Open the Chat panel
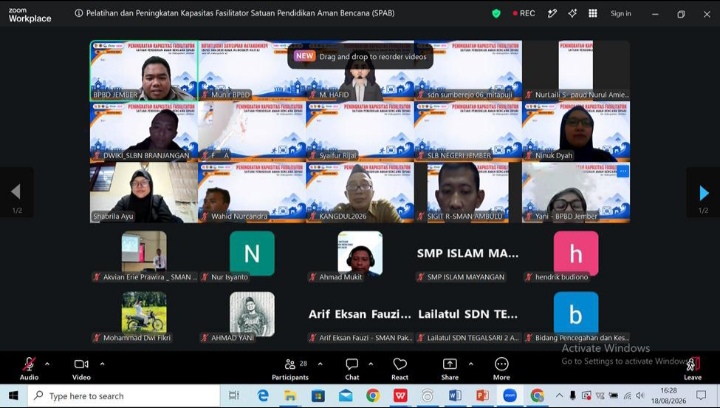This screenshot has width=720, height=408. click(352, 369)
